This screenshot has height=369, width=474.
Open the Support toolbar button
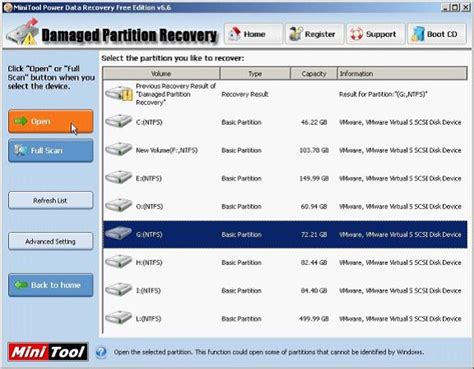(376, 34)
